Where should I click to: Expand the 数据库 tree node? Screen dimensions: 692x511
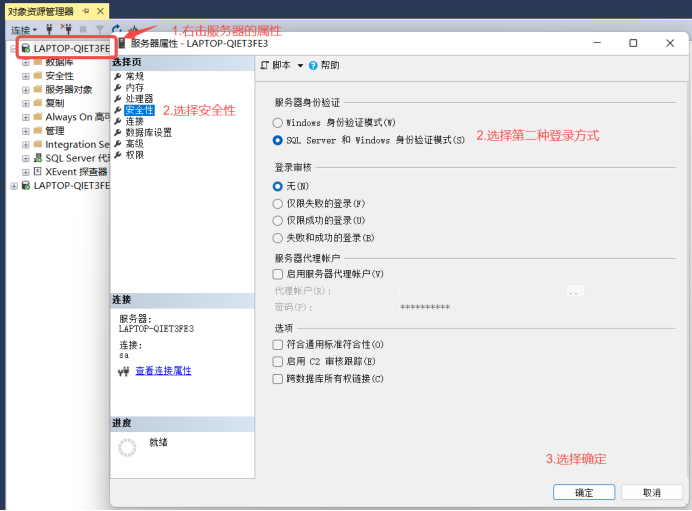pos(26,62)
